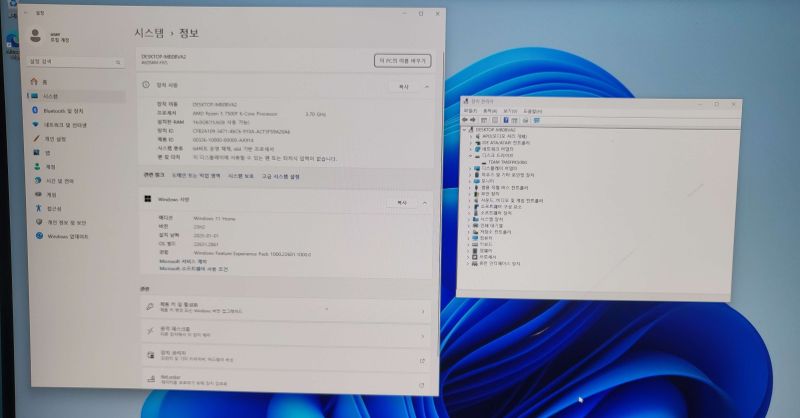Screen dimensions: 800x418
Task: Open the File (파일) menu in Device Manager
Action: [470, 111]
